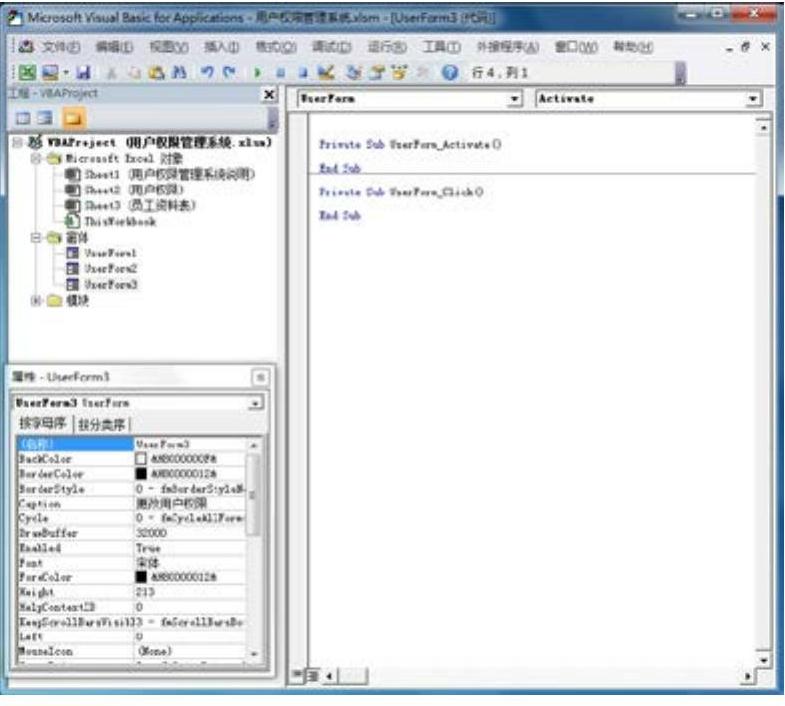Switch to Procedure View at the code window bottom

297,676
